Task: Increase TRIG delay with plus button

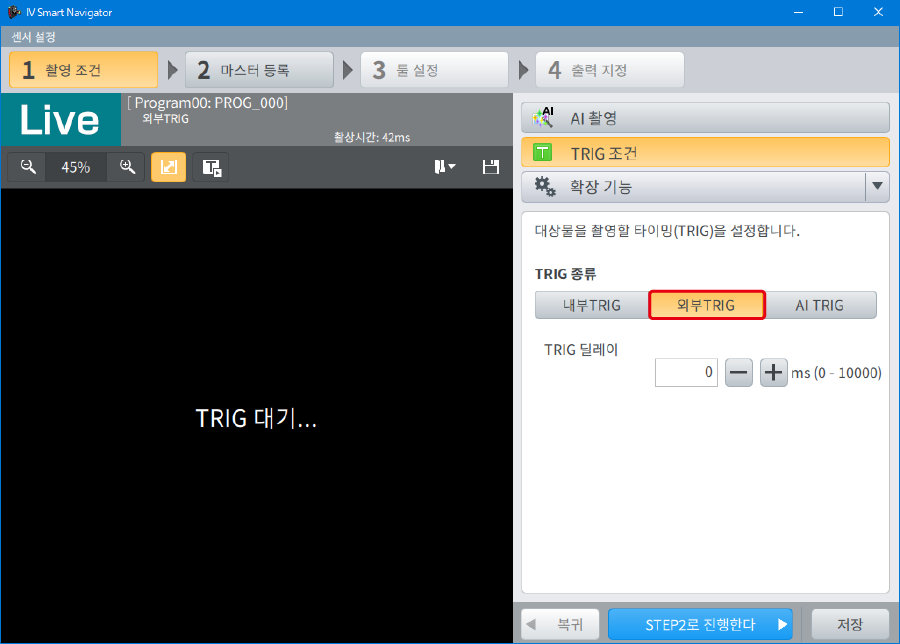Action: coord(774,373)
